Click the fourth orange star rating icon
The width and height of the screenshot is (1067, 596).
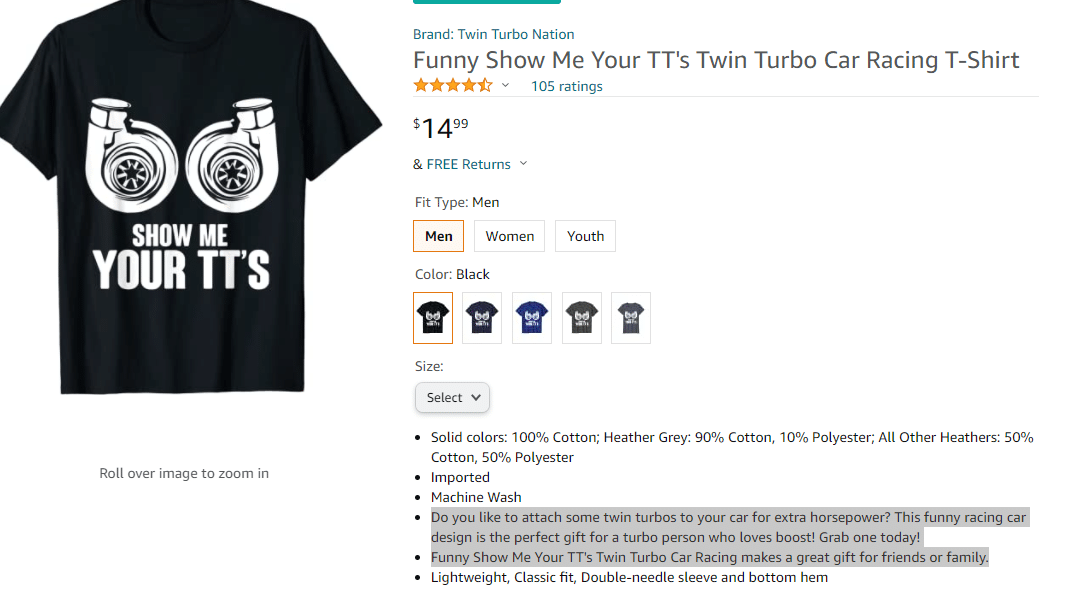[470, 85]
